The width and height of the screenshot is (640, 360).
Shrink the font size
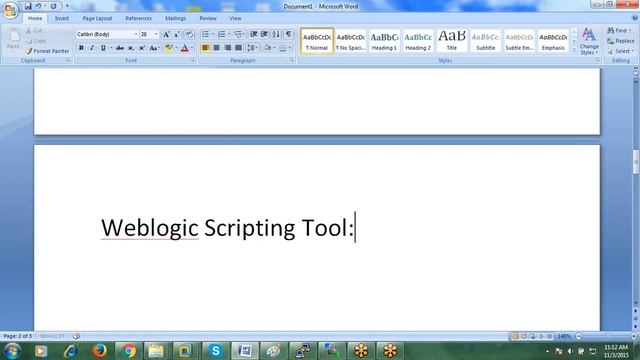click(177, 35)
